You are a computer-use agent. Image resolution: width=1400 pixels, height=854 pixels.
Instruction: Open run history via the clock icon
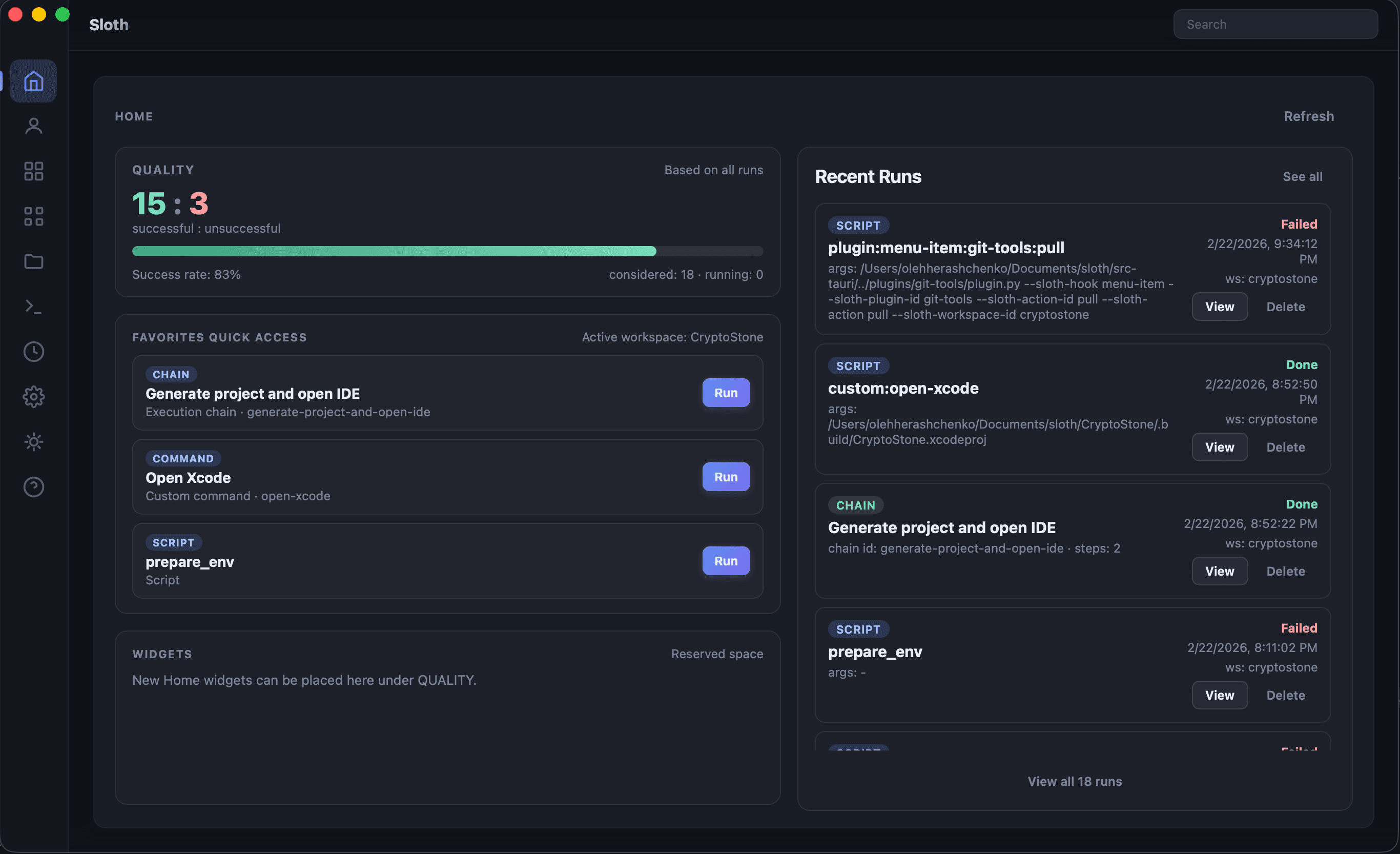coord(33,352)
